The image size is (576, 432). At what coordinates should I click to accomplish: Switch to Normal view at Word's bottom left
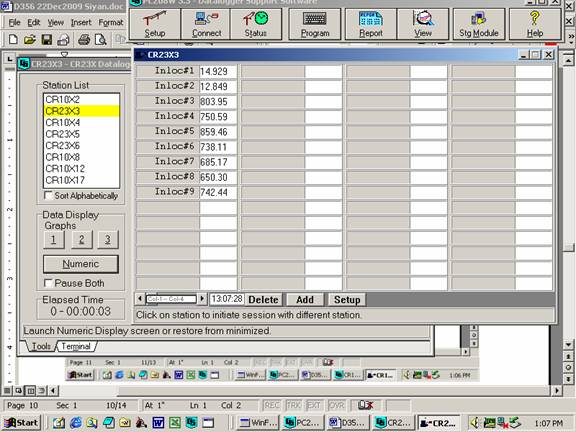click(7, 390)
